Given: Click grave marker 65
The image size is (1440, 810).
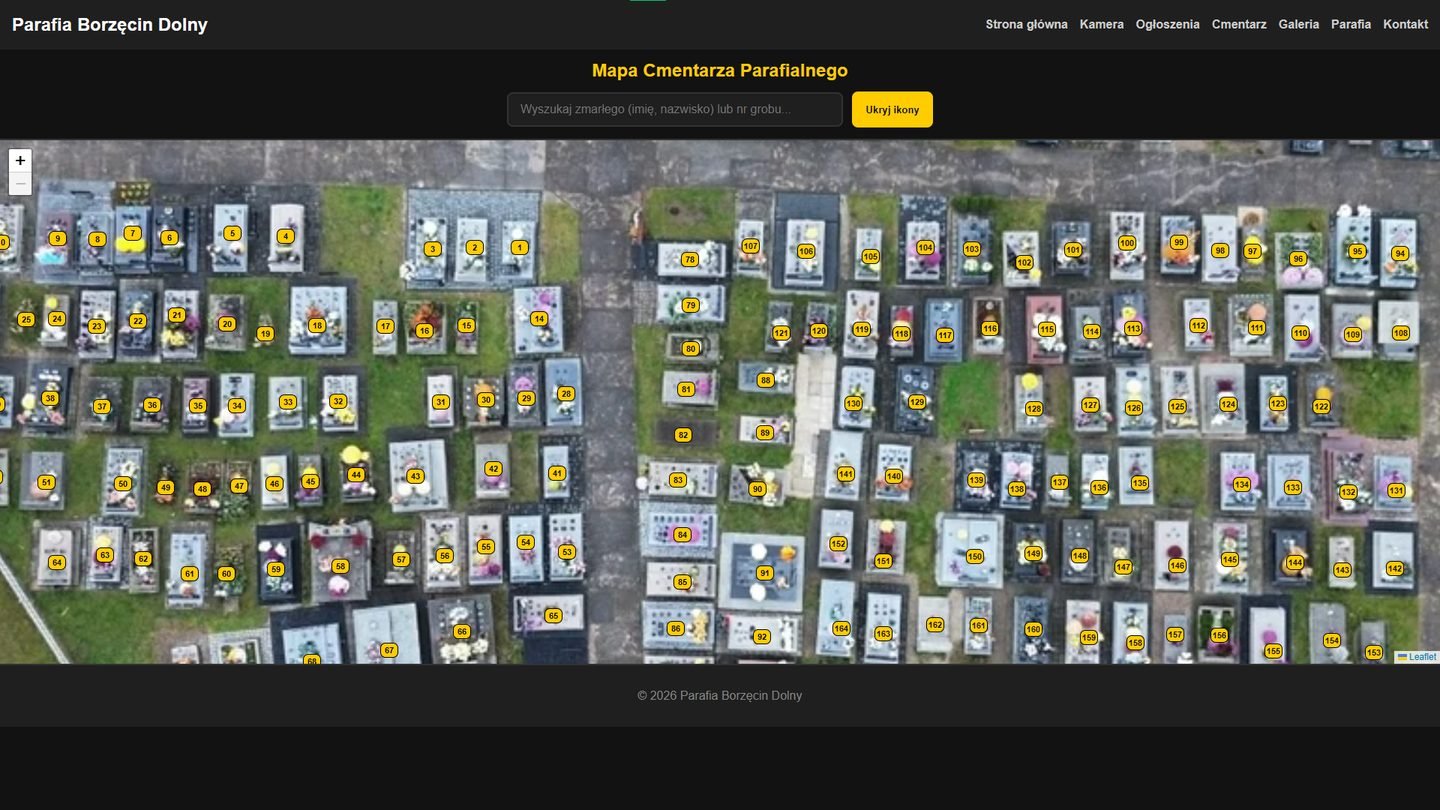Looking at the screenshot, I should pos(553,615).
